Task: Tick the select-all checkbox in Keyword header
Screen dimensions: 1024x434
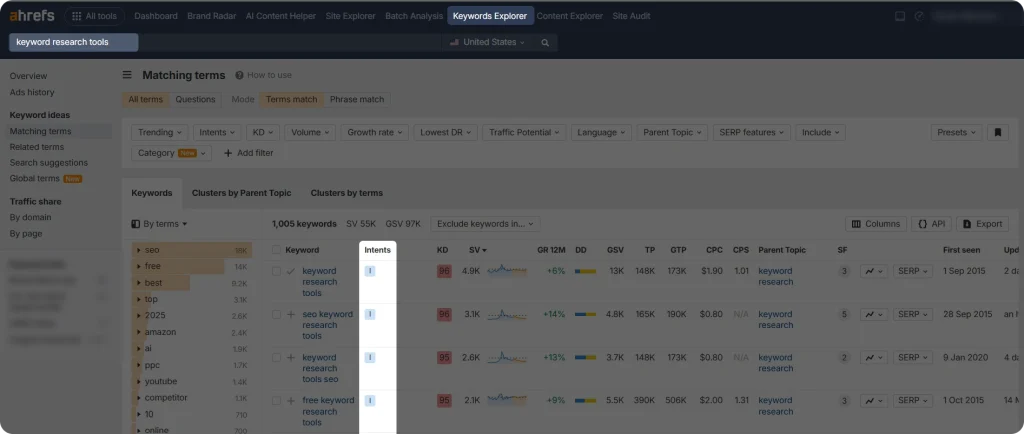Action: pyautogui.click(x=276, y=250)
